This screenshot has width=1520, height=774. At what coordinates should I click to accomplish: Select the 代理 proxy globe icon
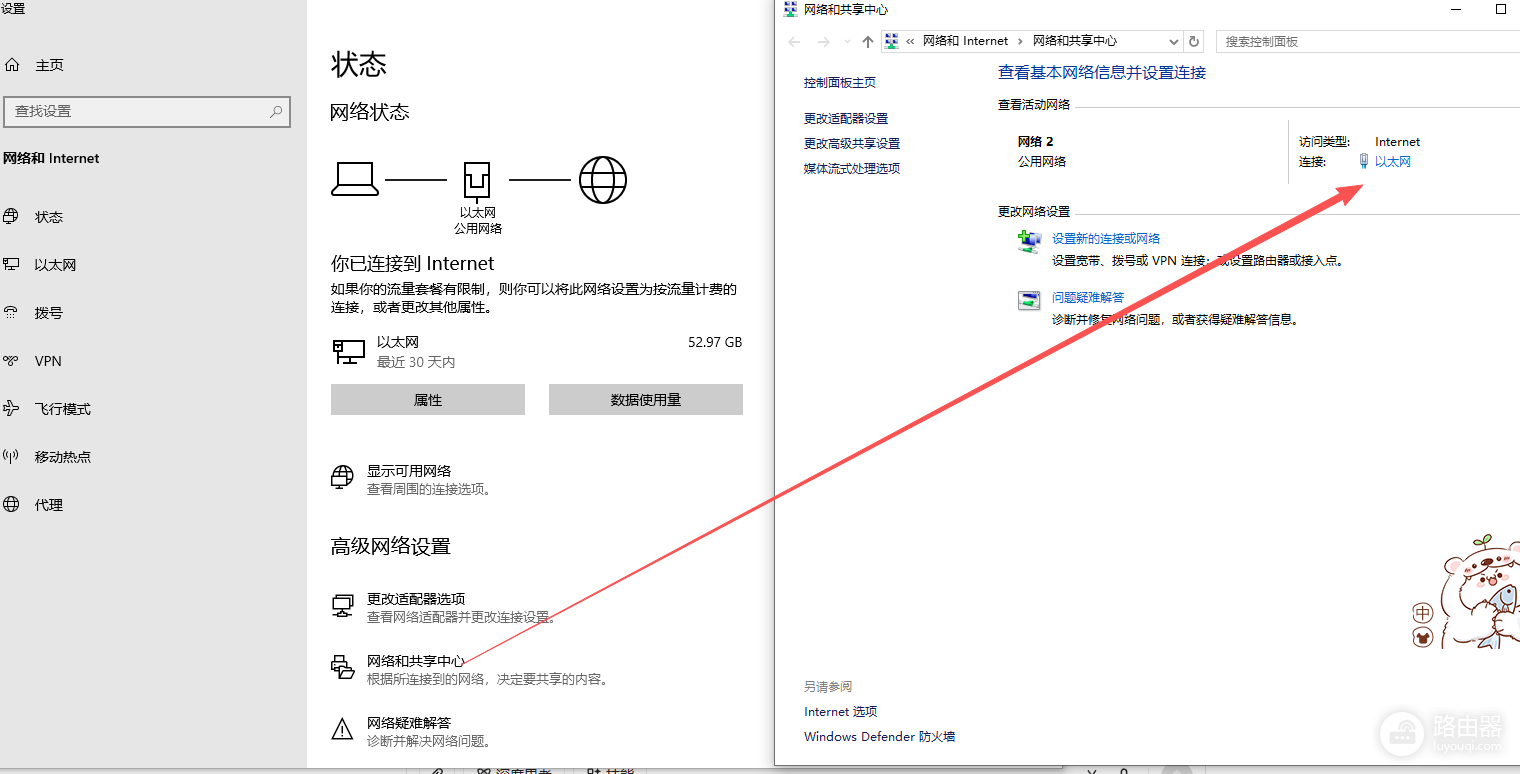(x=12, y=505)
